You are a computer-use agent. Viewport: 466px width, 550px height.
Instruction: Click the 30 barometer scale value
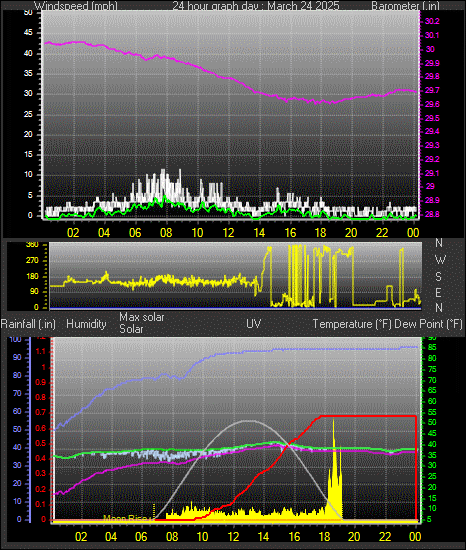point(430,49)
